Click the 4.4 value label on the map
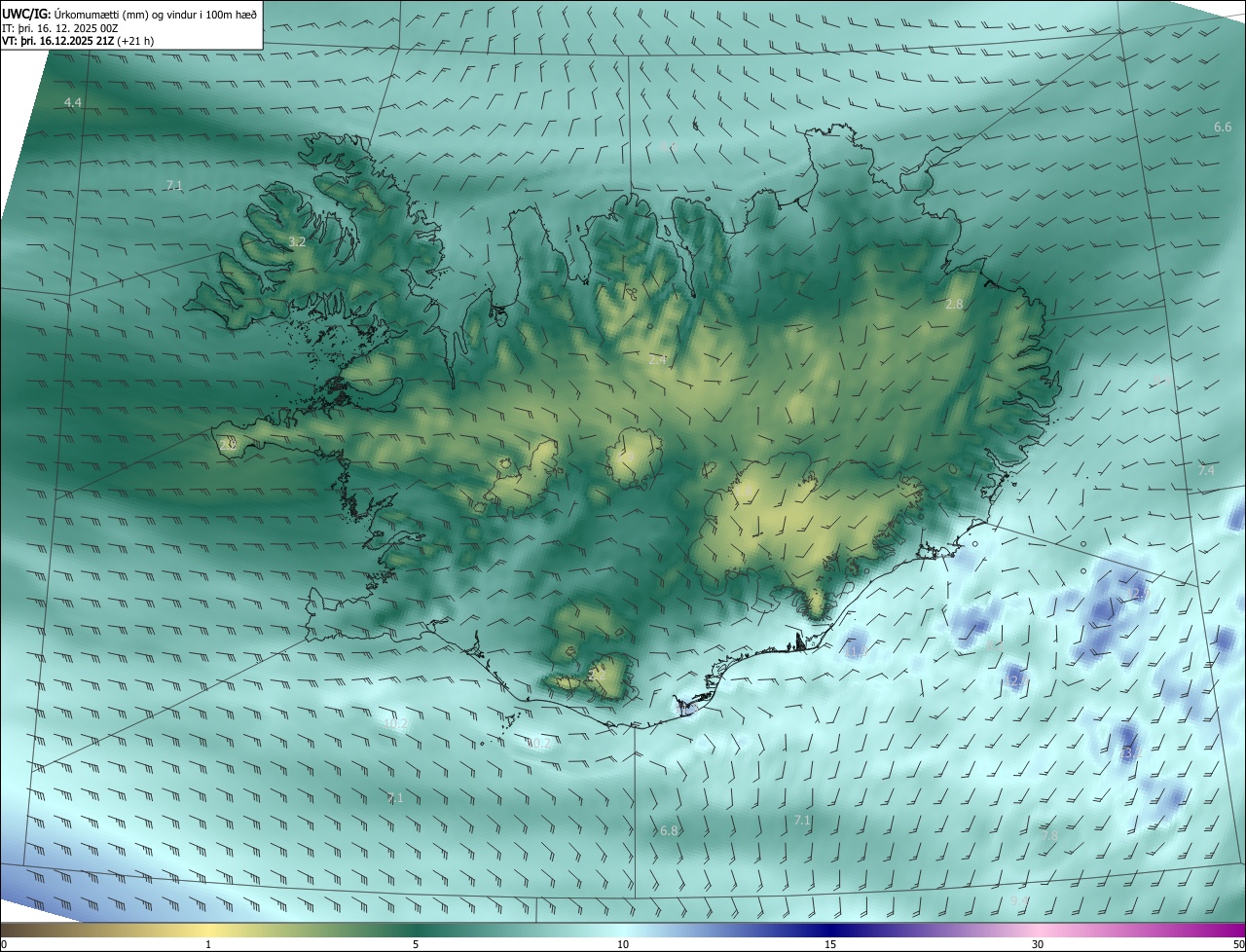1246x952 pixels. (x=73, y=102)
